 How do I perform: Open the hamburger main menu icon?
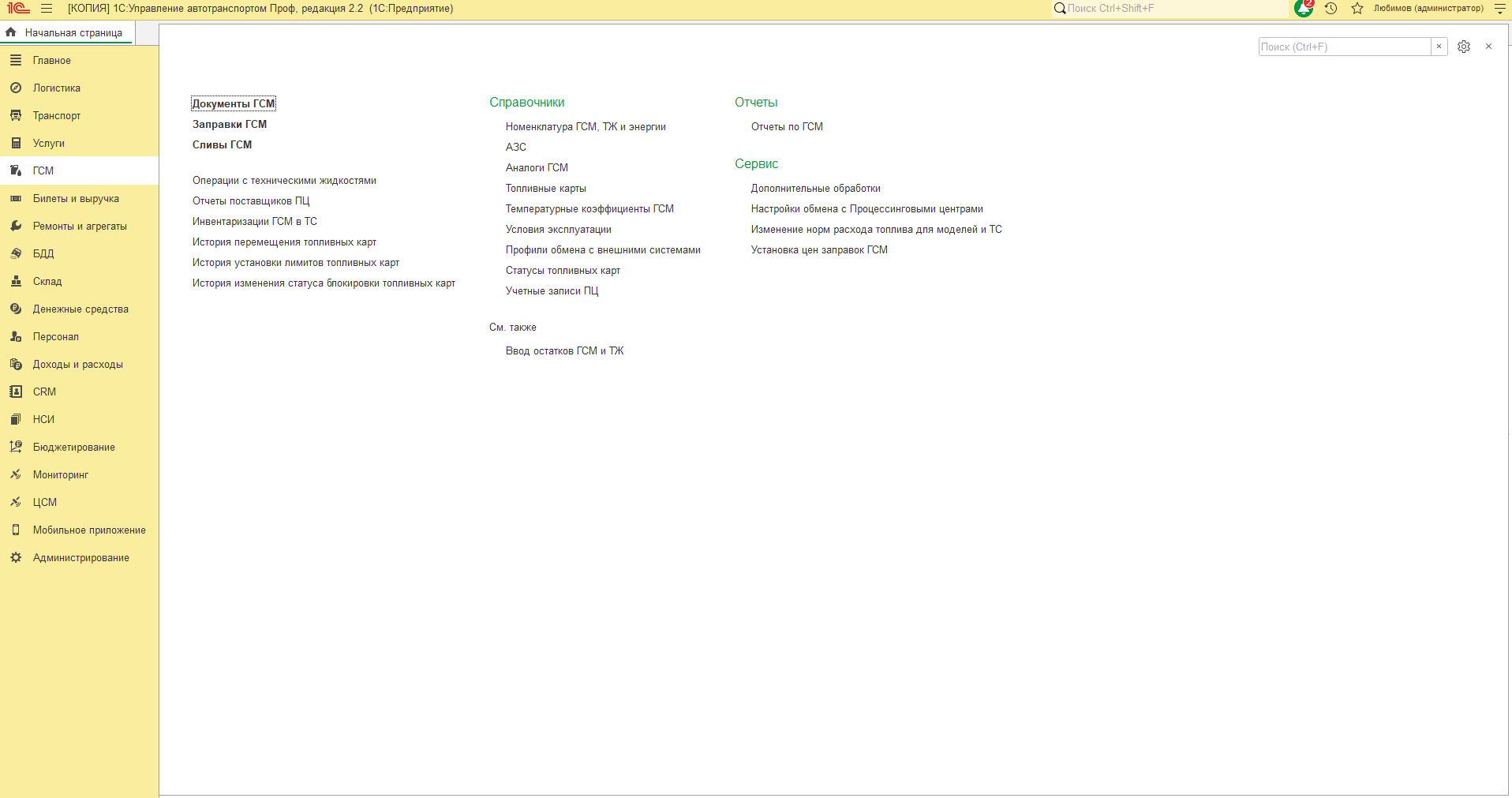47,9
